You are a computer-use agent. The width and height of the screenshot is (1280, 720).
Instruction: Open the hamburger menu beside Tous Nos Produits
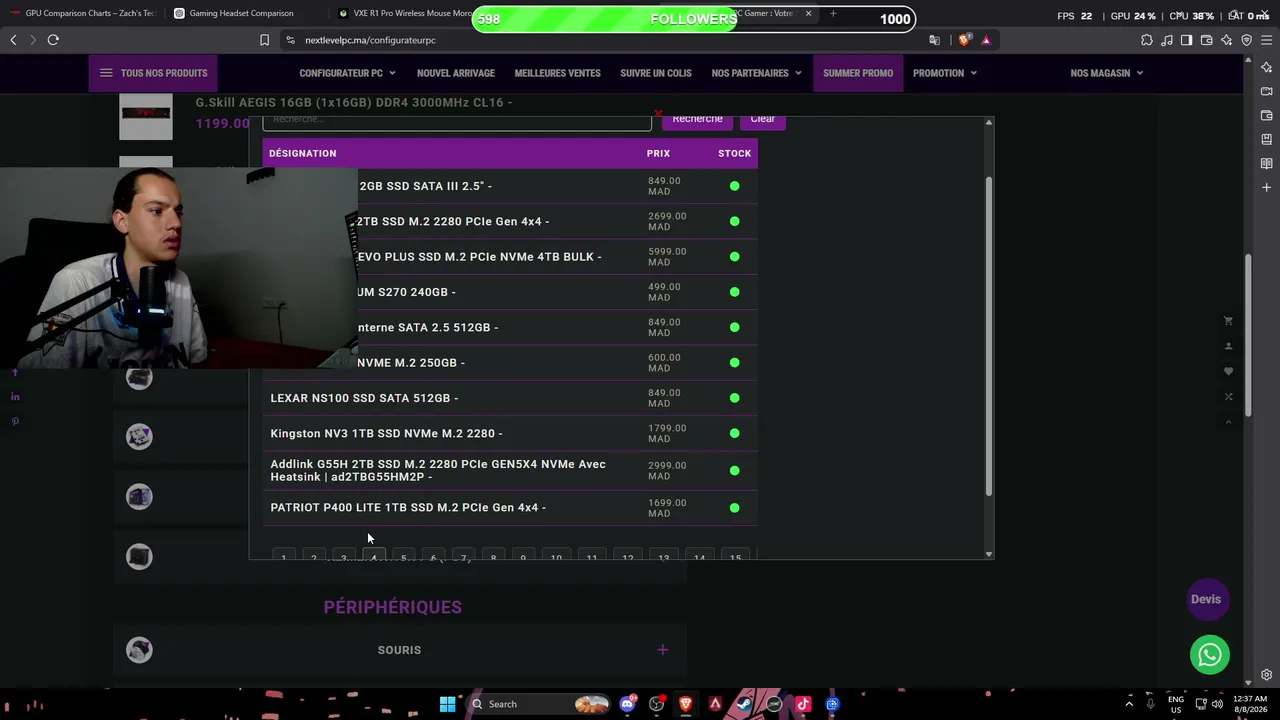click(x=106, y=73)
